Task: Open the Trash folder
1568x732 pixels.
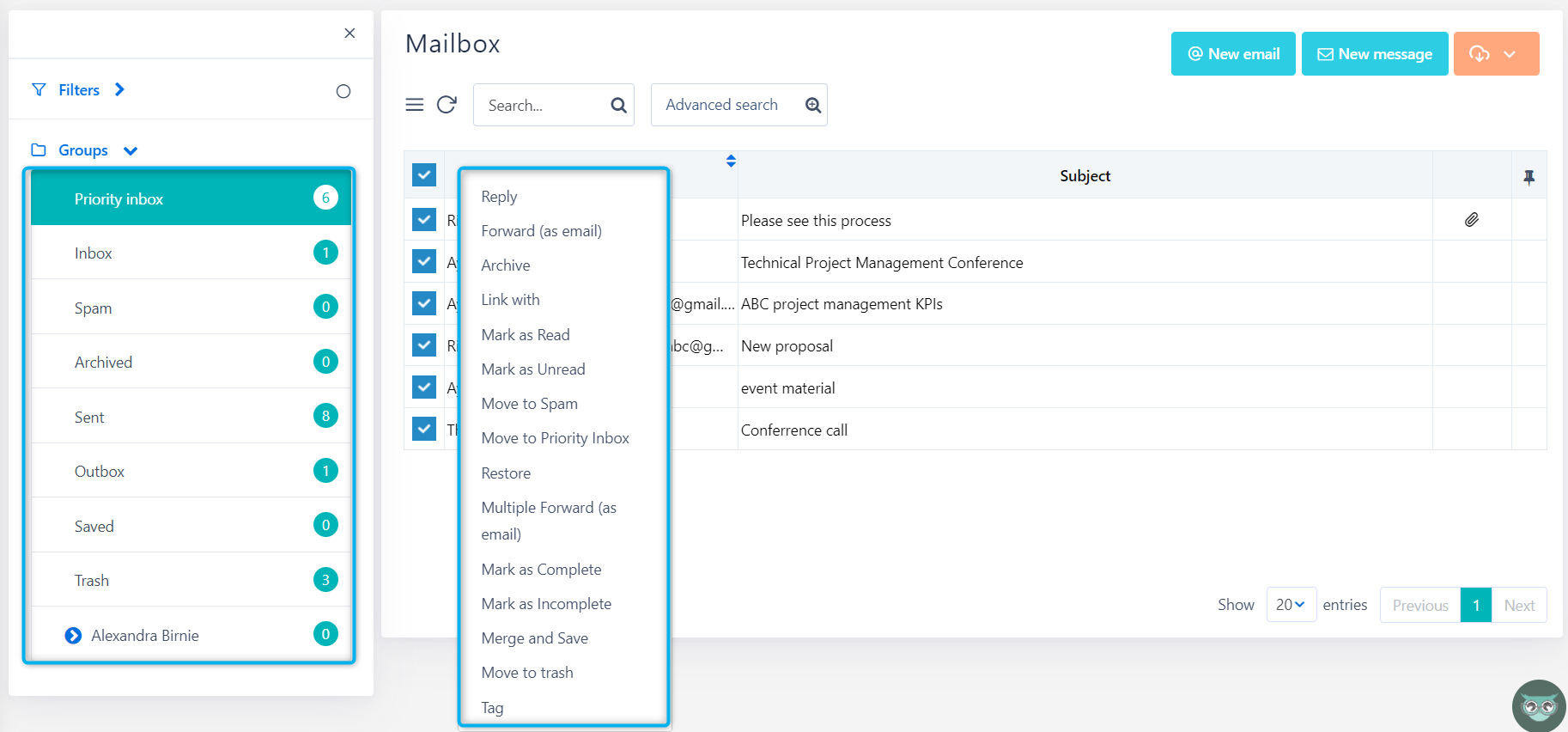Action: [191, 580]
